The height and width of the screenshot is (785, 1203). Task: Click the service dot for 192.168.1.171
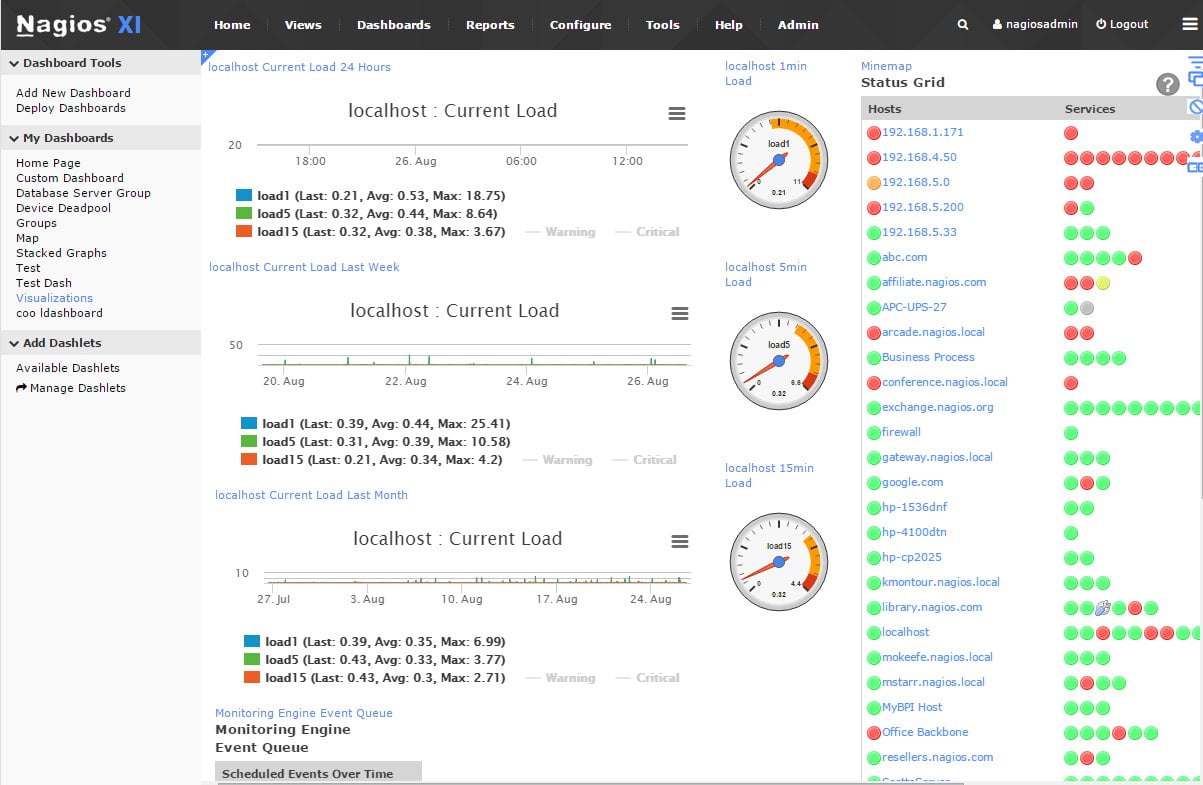coord(1071,133)
